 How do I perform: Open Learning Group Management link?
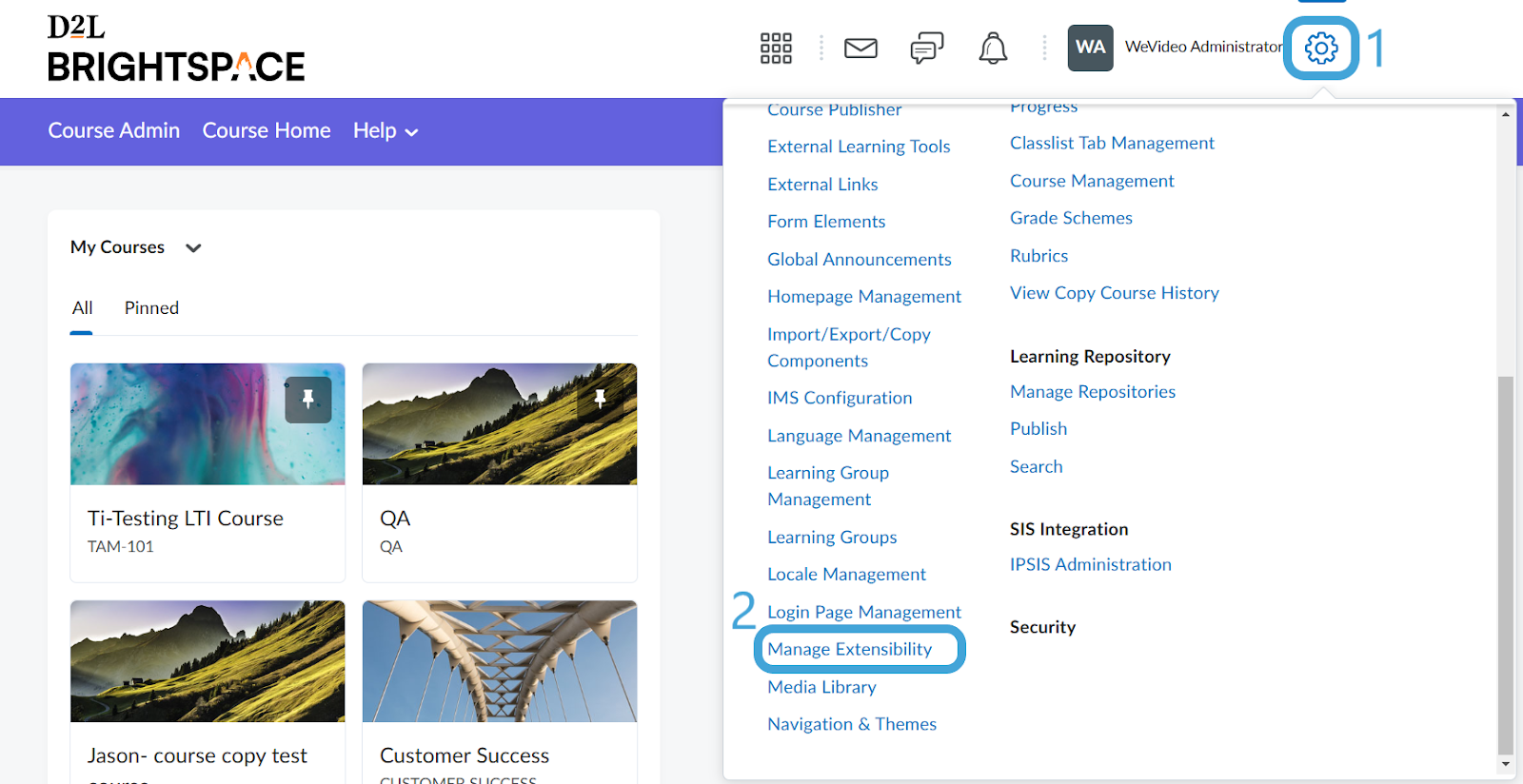tap(828, 486)
